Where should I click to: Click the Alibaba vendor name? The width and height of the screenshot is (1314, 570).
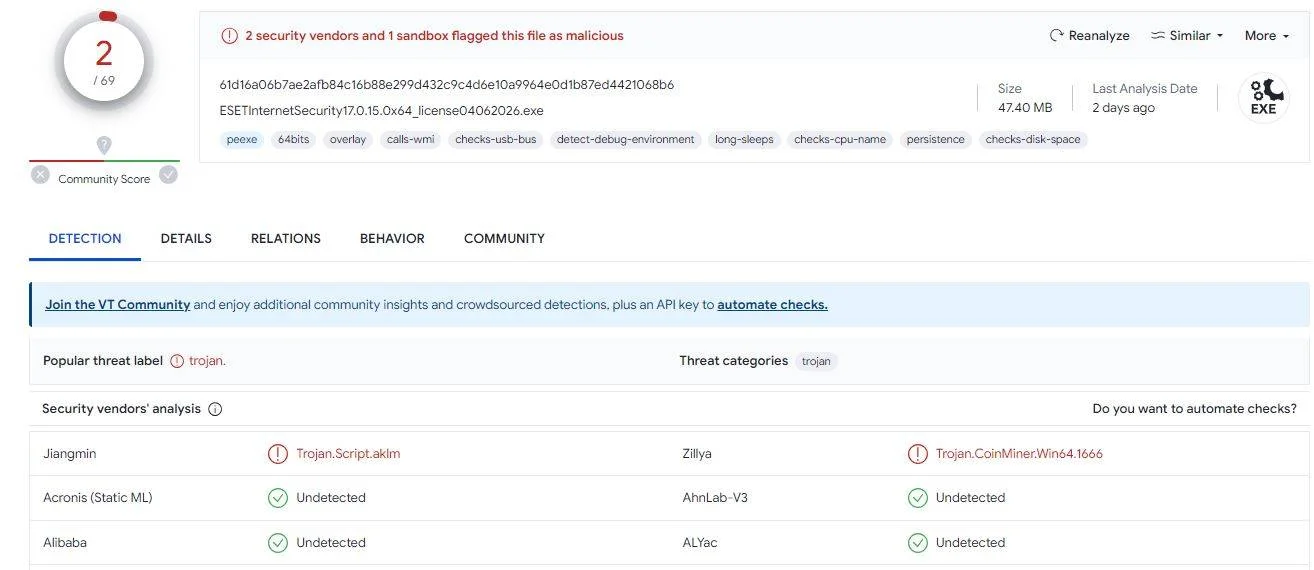pyautogui.click(x=65, y=542)
